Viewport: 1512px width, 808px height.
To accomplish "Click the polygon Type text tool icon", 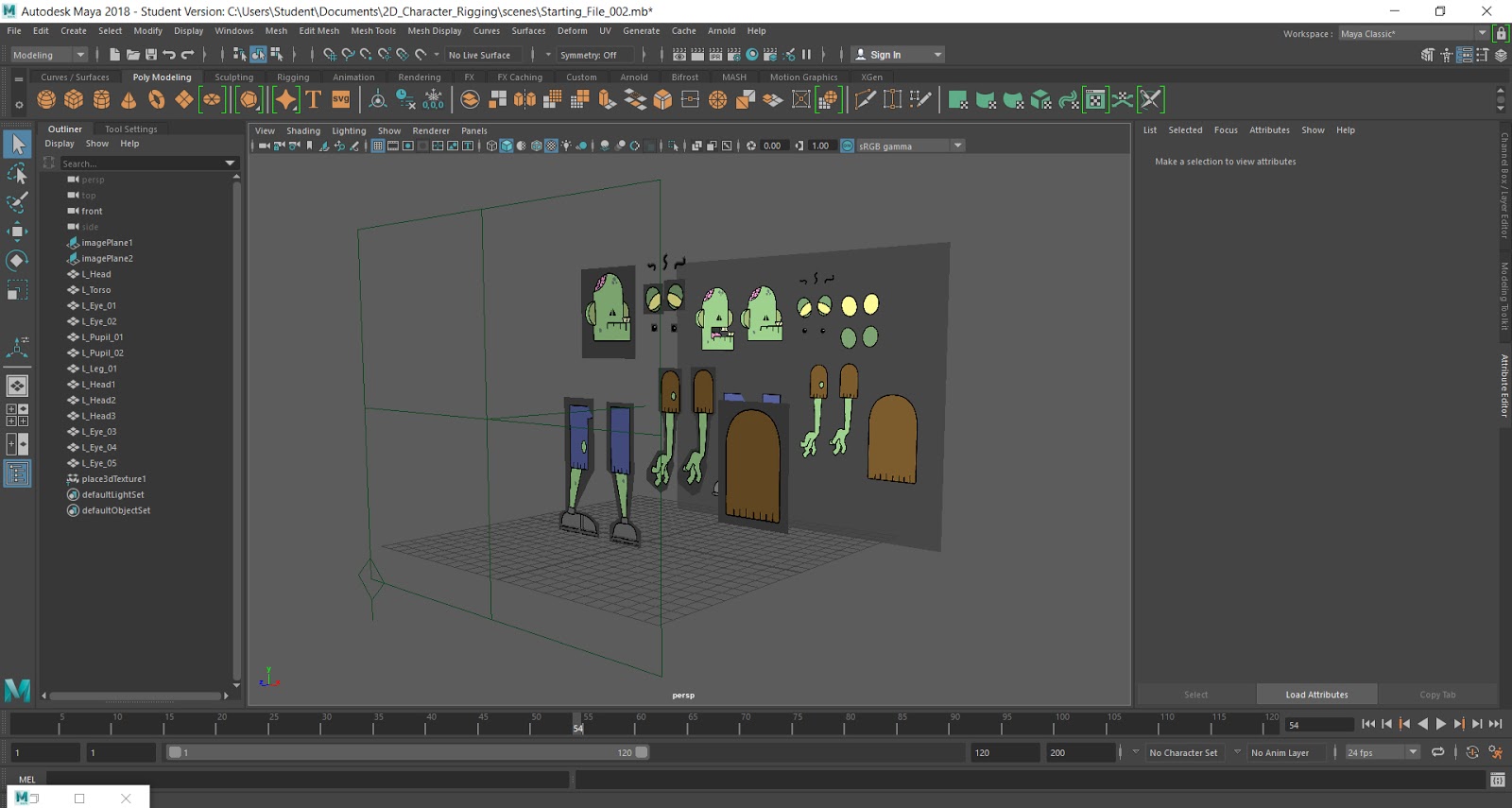I will coord(314,99).
